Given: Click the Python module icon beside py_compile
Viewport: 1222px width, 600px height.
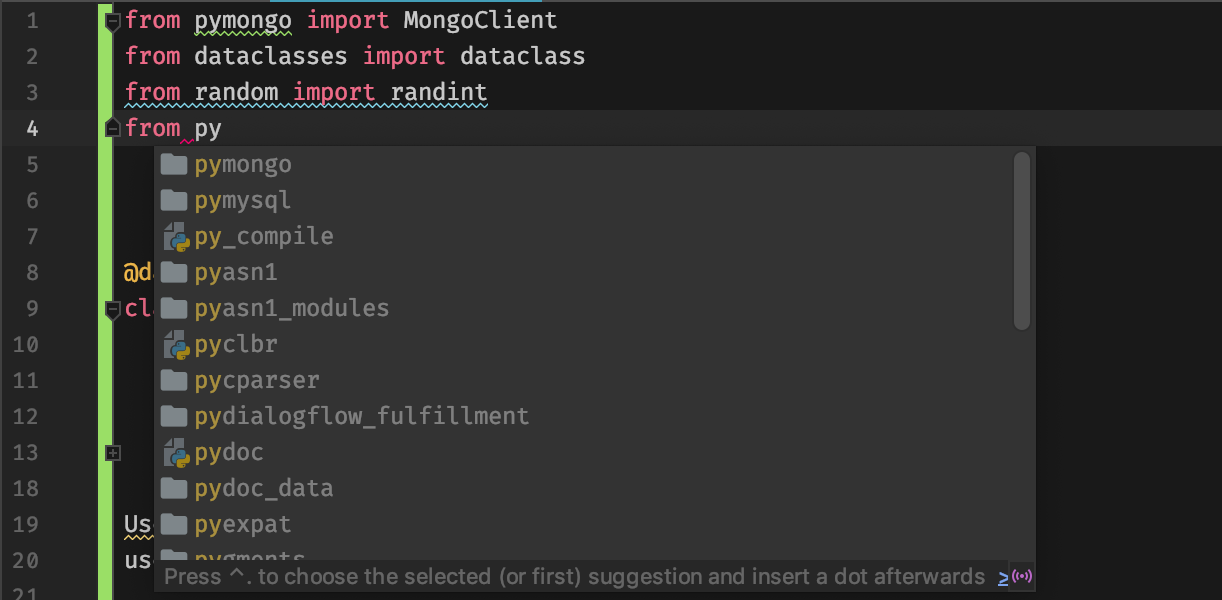Looking at the screenshot, I should point(174,235).
